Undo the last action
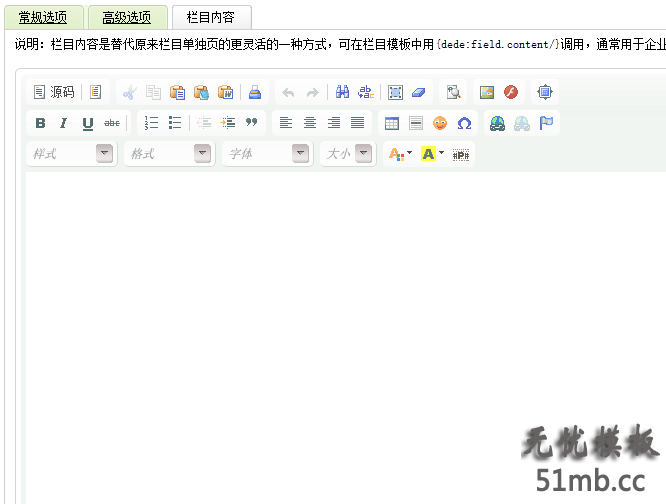Viewport: 666px width, 504px height. coord(288,92)
